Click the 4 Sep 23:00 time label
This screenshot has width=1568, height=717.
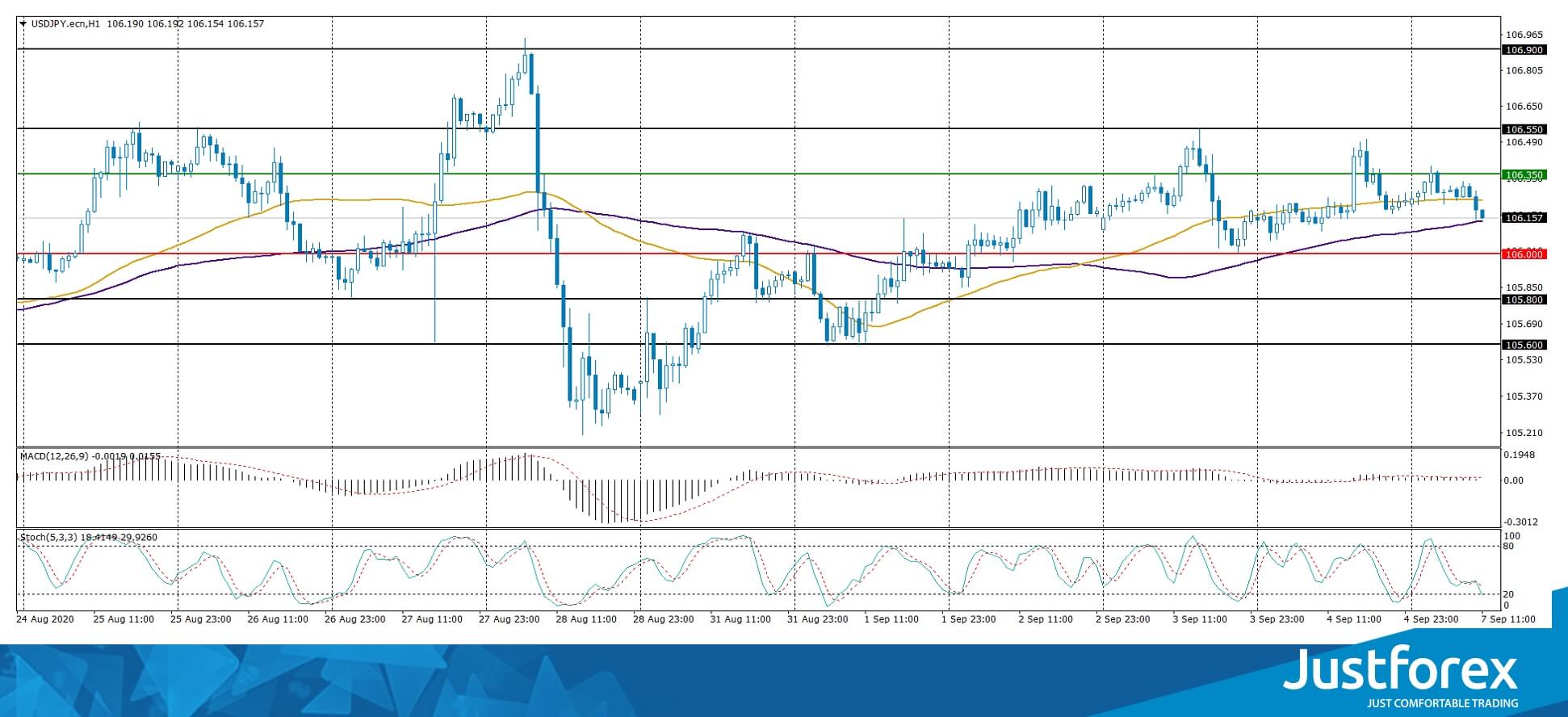(1432, 619)
